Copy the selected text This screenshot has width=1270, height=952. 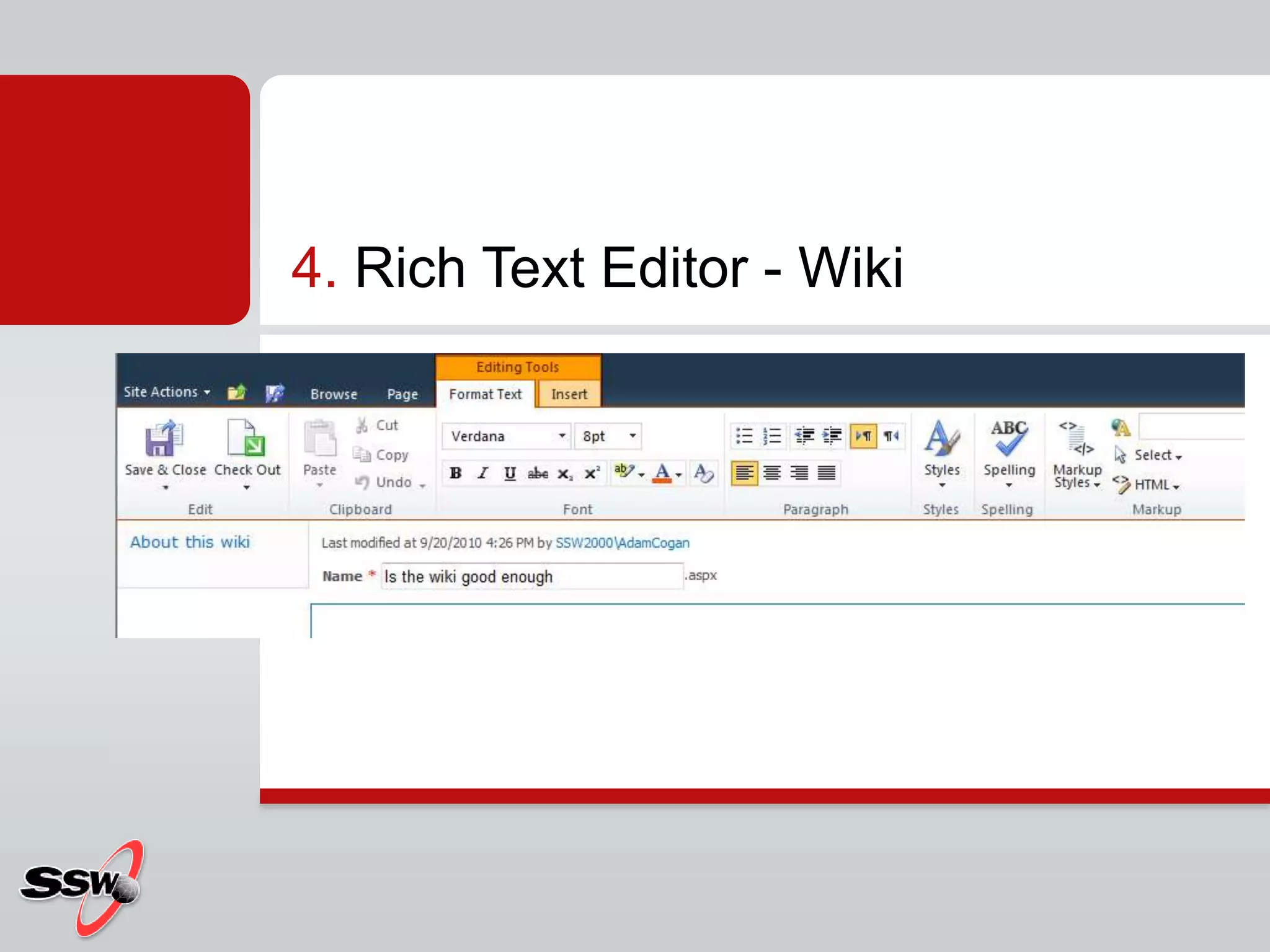click(x=381, y=454)
